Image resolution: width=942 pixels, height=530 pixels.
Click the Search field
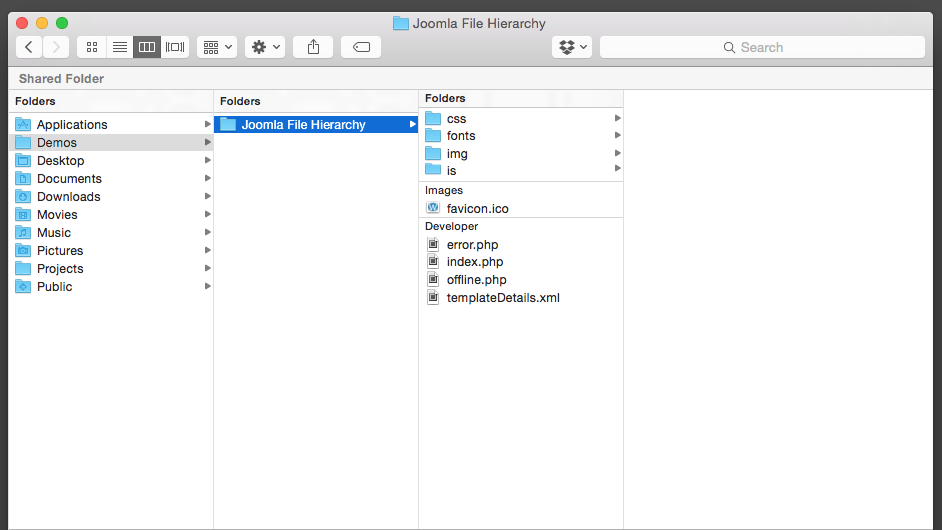pos(762,47)
